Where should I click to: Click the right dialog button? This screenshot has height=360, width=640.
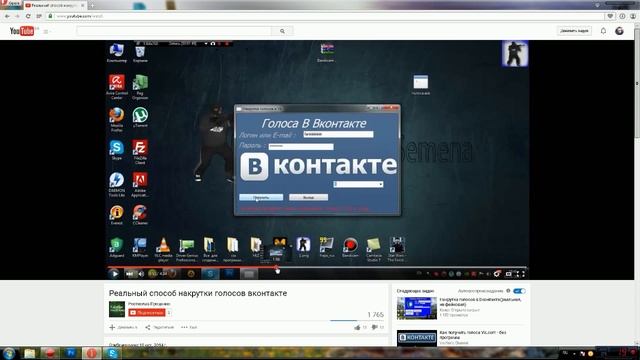click(x=309, y=198)
